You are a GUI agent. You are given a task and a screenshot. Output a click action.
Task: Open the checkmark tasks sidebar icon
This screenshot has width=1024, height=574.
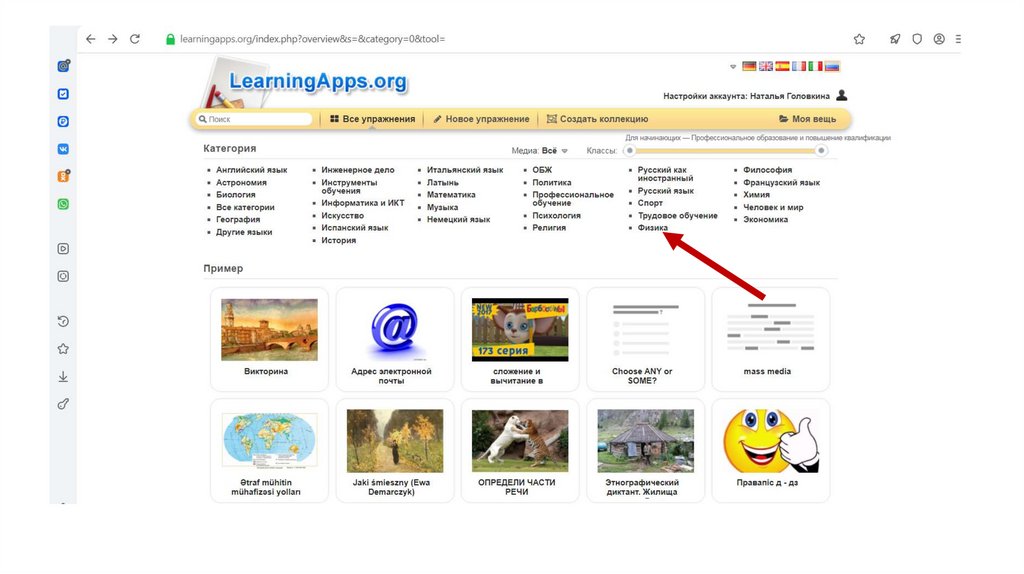(63, 94)
